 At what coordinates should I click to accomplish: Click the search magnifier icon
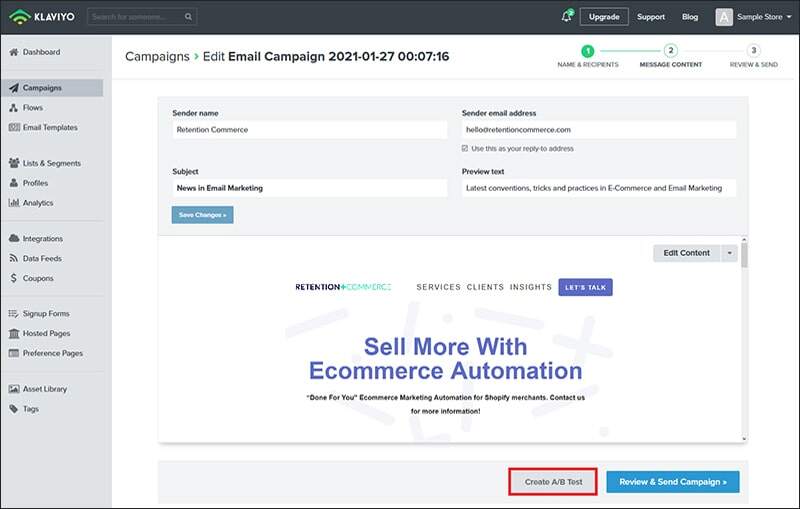pos(189,17)
